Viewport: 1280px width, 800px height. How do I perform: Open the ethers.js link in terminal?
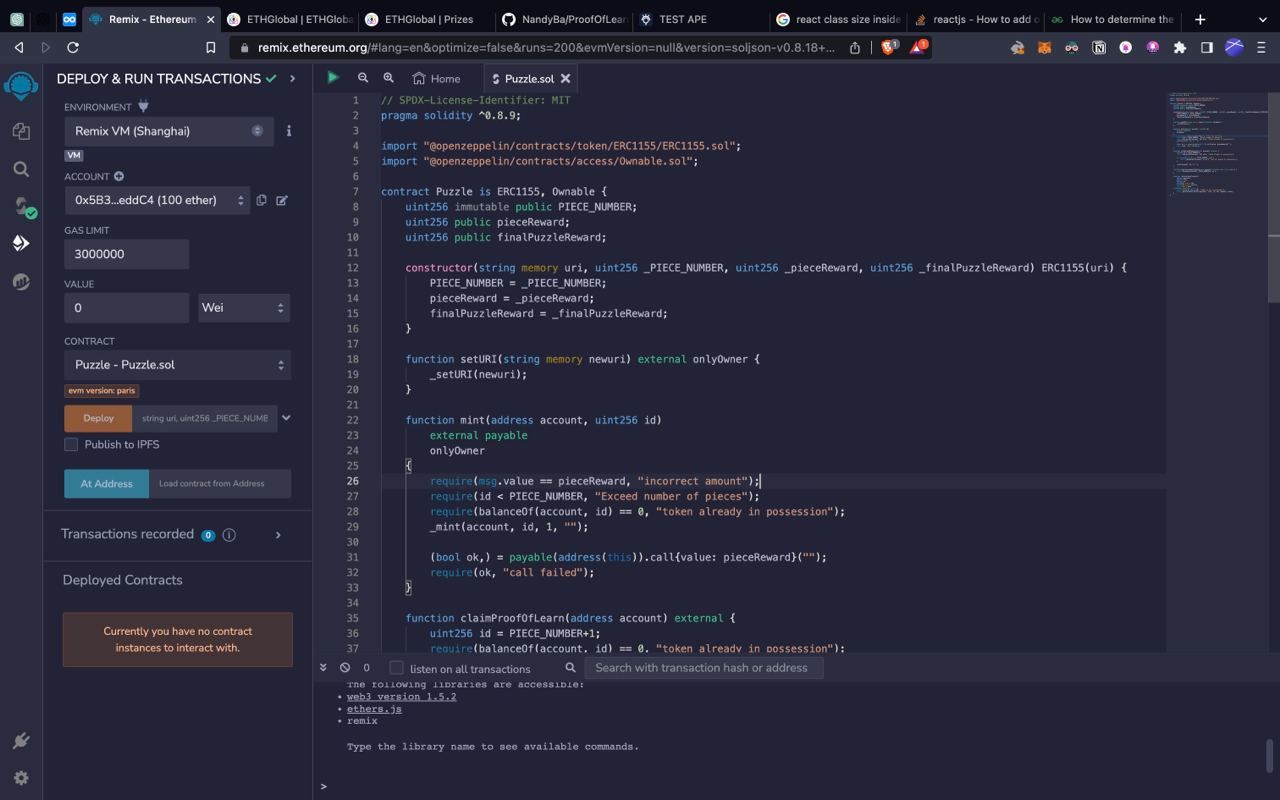click(x=374, y=709)
